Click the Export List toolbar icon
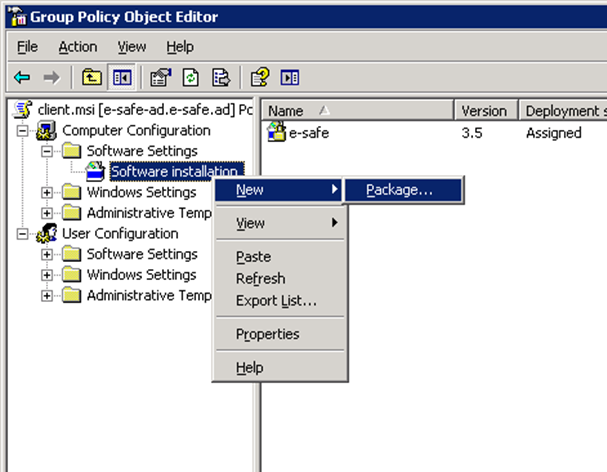This screenshot has width=607, height=472. [x=221, y=77]
